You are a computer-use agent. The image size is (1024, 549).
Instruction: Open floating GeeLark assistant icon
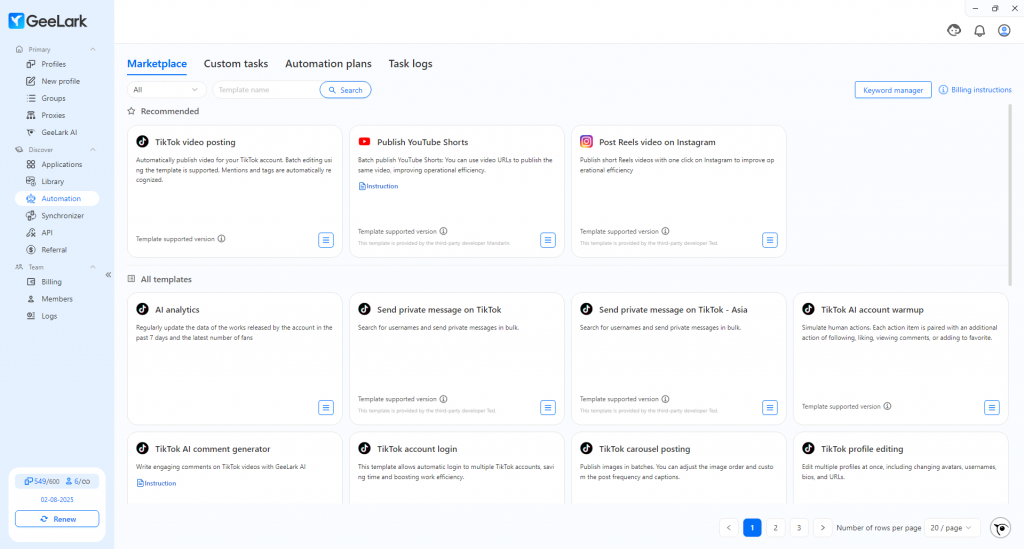click(1000, 527)
